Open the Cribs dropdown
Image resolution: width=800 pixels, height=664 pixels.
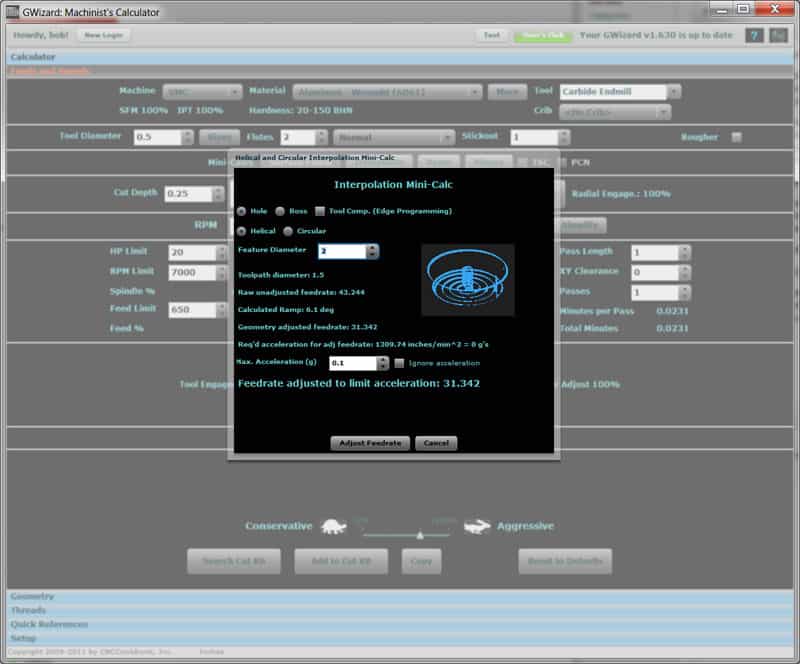tap(615, 112)
